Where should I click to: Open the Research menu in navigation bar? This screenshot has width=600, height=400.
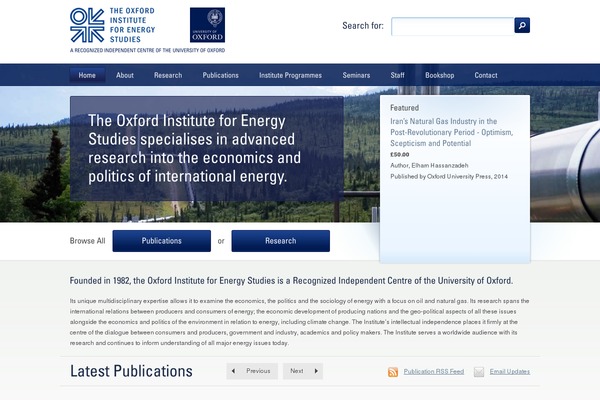(x=168, y=75)
